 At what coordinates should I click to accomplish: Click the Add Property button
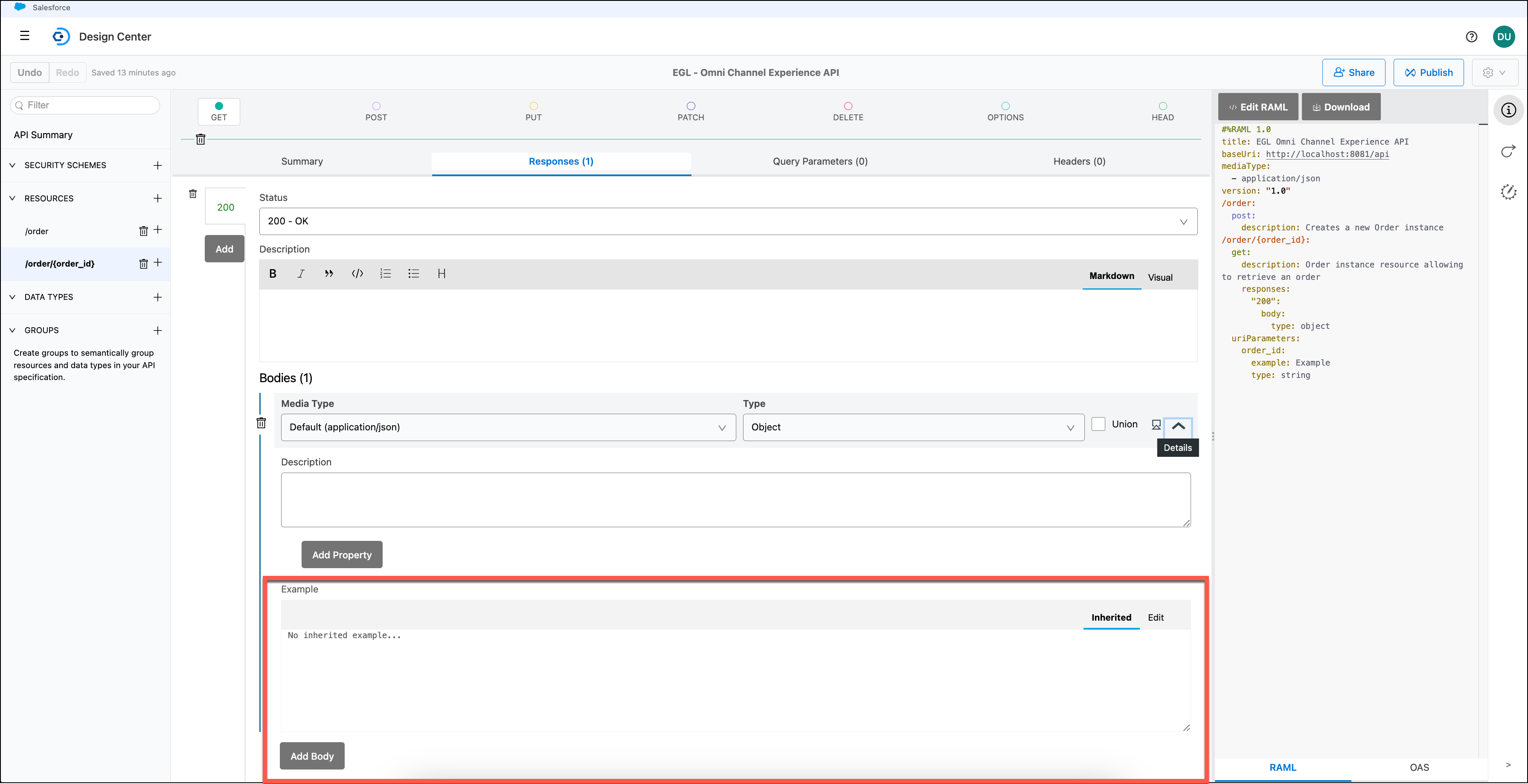coord(342,555)
